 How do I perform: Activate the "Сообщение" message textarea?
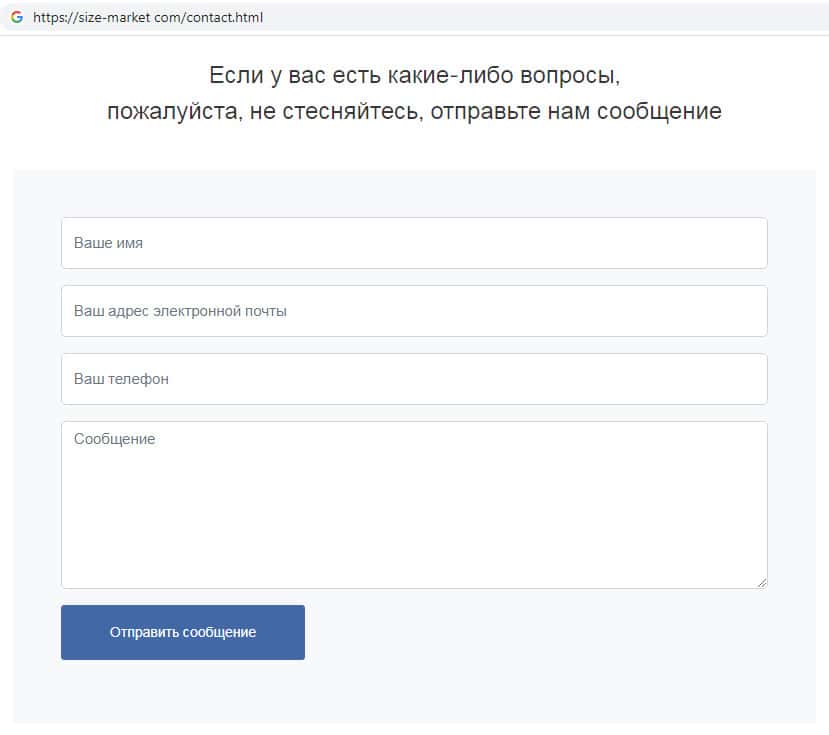click(x=414, y=504)
